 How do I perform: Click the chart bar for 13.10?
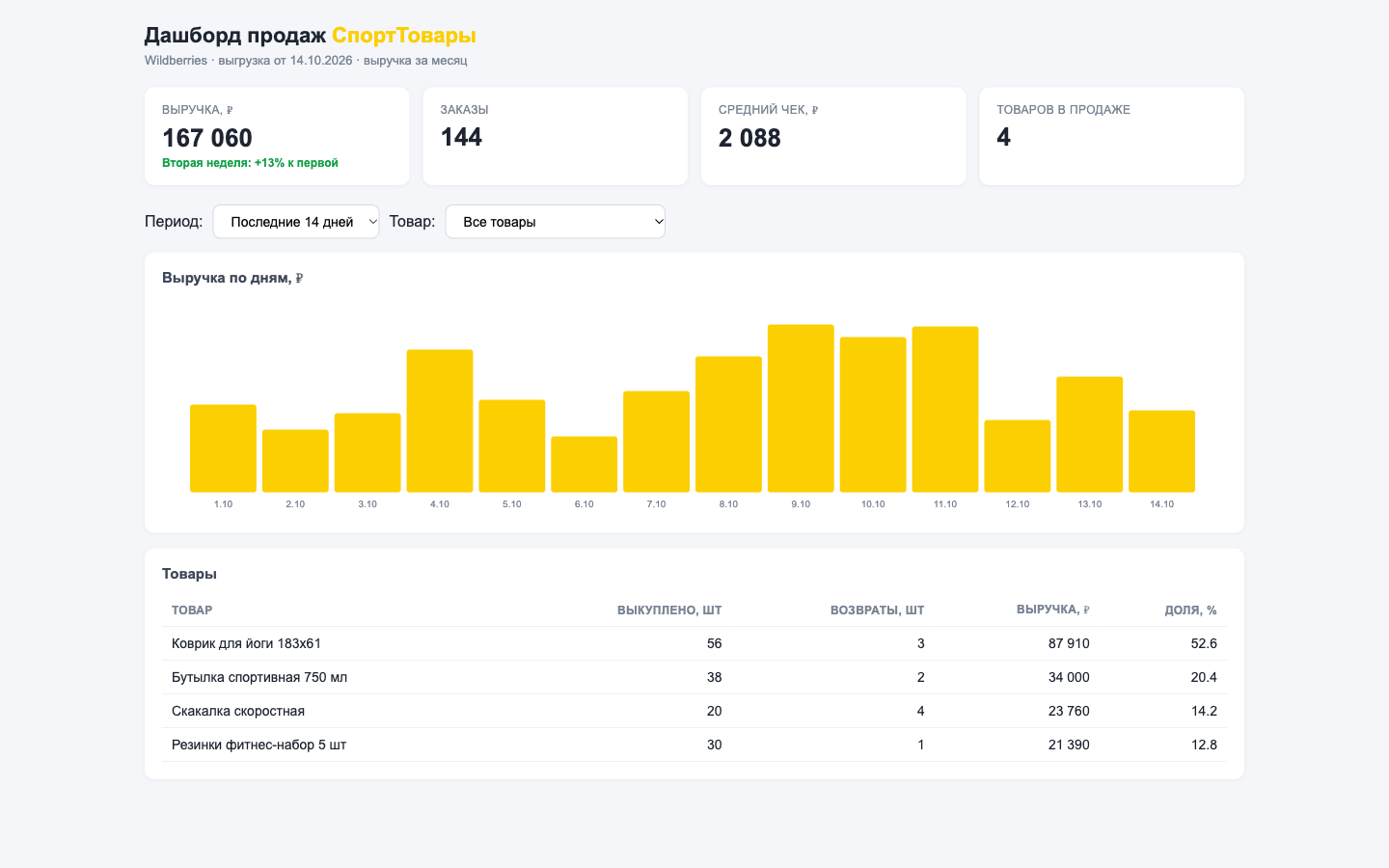pos(1090,434)
